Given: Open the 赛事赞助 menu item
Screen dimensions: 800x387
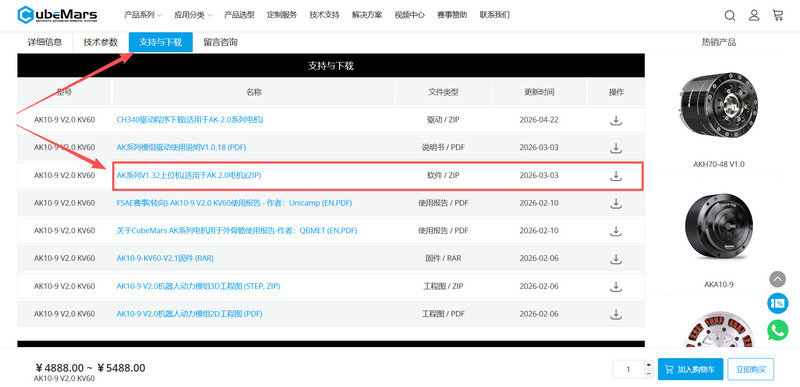Looking at the screenshot, I should point(452,15).
